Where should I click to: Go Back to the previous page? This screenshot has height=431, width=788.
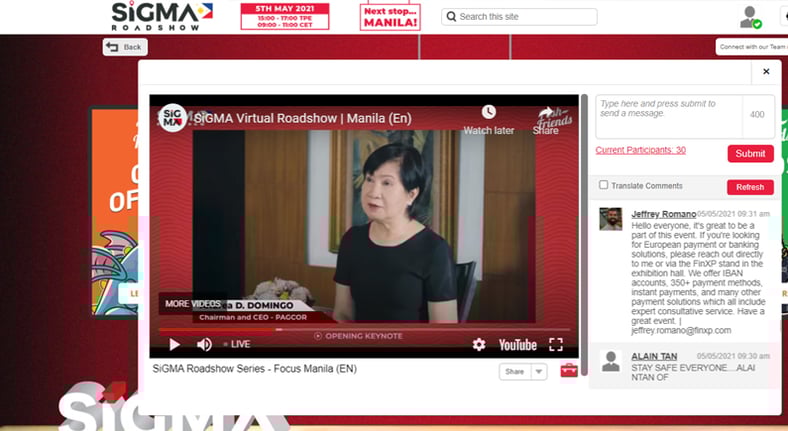coord(125,47)
